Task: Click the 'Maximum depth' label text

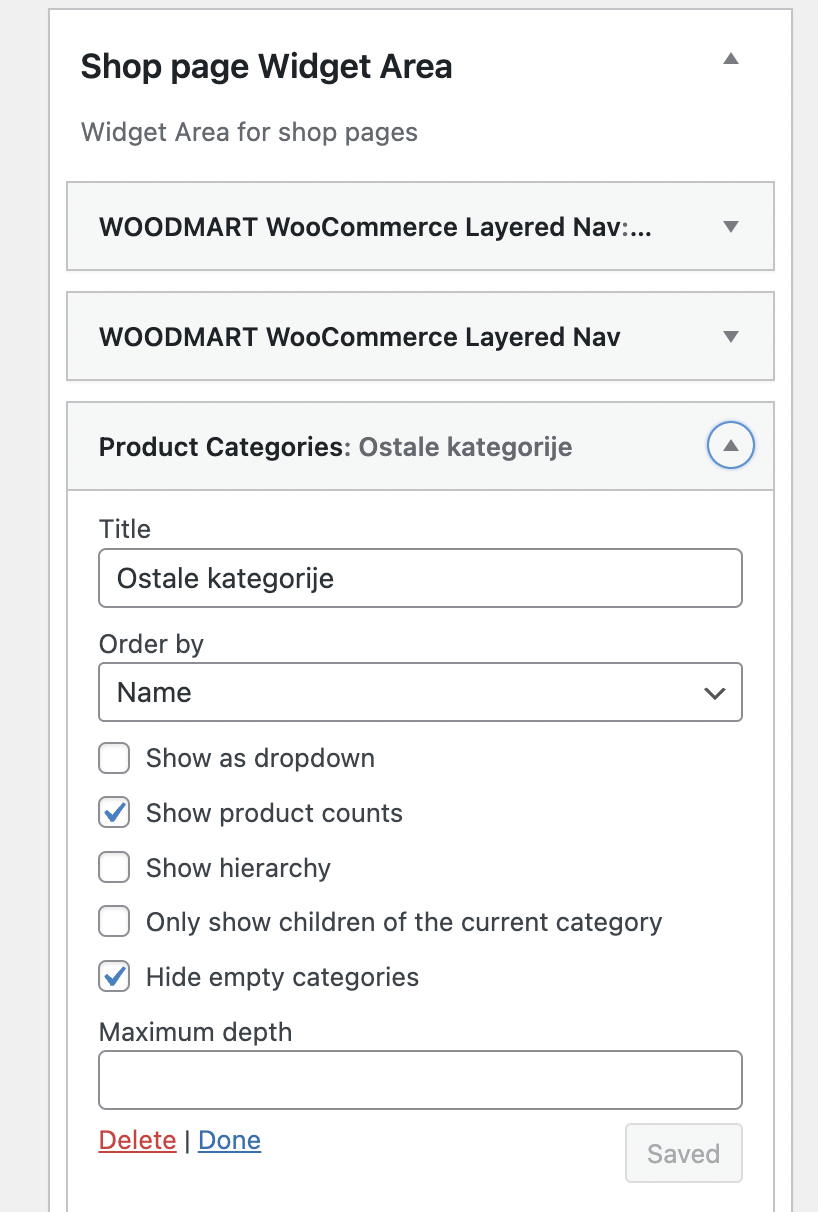Action: click(195, 1032)
